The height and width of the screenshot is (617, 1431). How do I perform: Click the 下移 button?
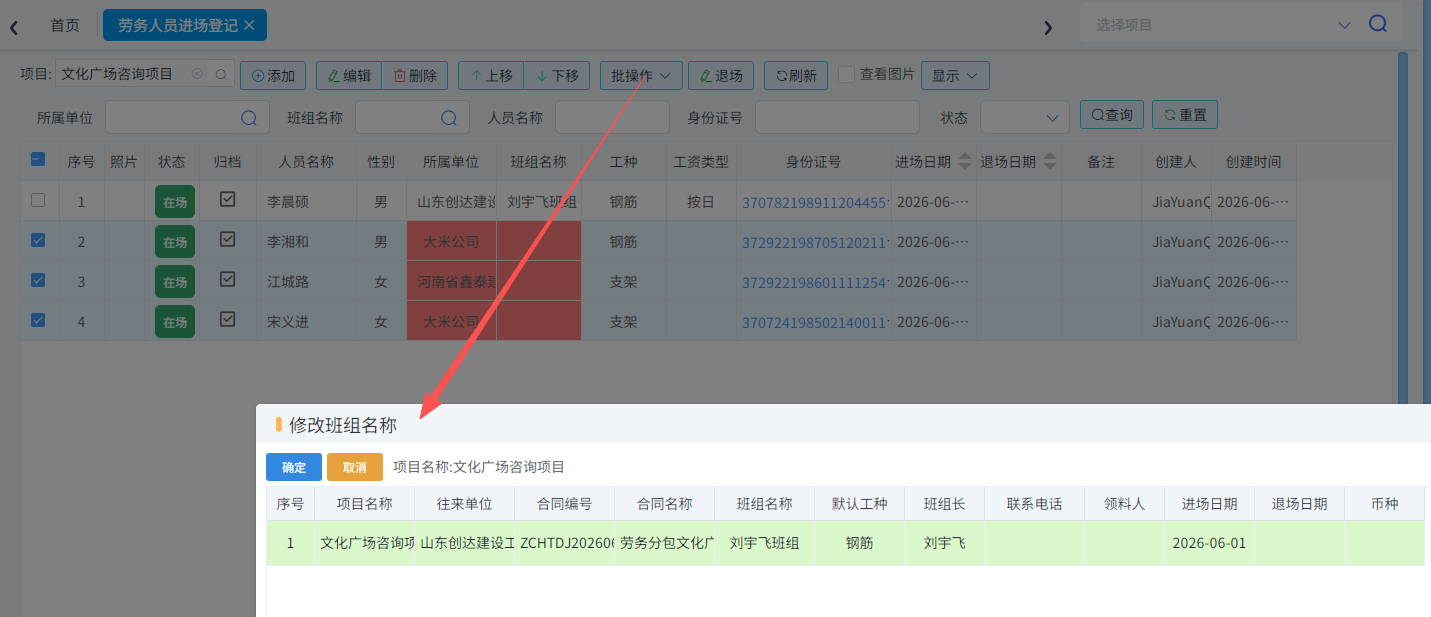click(557, 75)
